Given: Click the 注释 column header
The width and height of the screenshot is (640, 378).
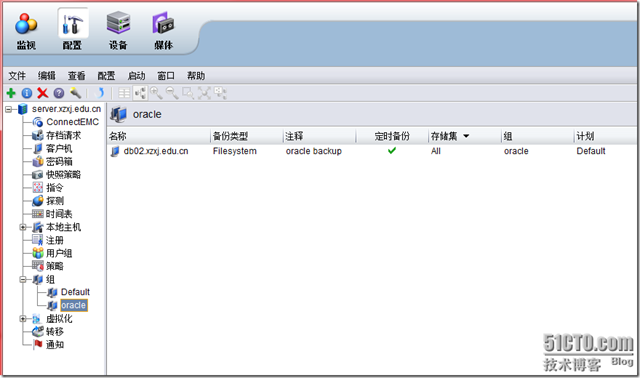Looking at the screenshot, I should click(x=319, y=136).
